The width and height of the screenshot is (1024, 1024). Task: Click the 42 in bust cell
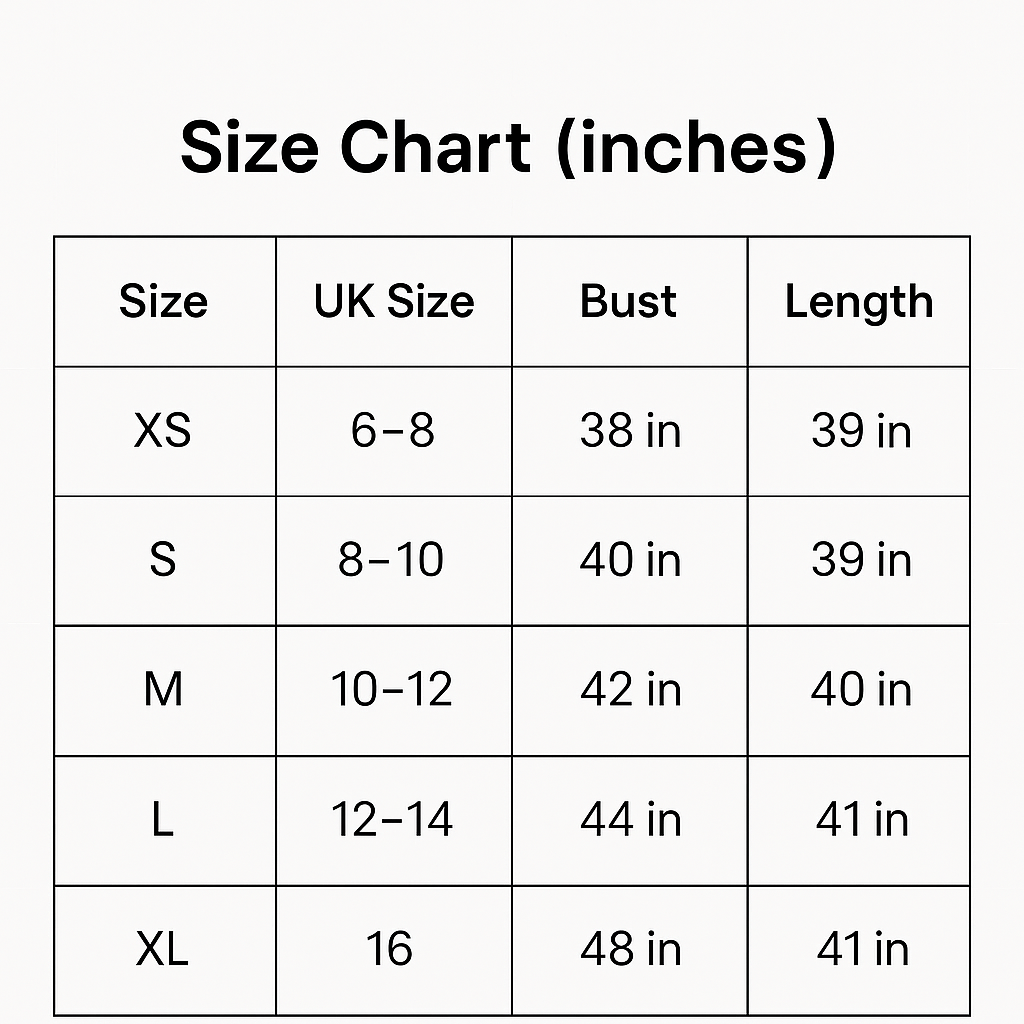[630, 690]
